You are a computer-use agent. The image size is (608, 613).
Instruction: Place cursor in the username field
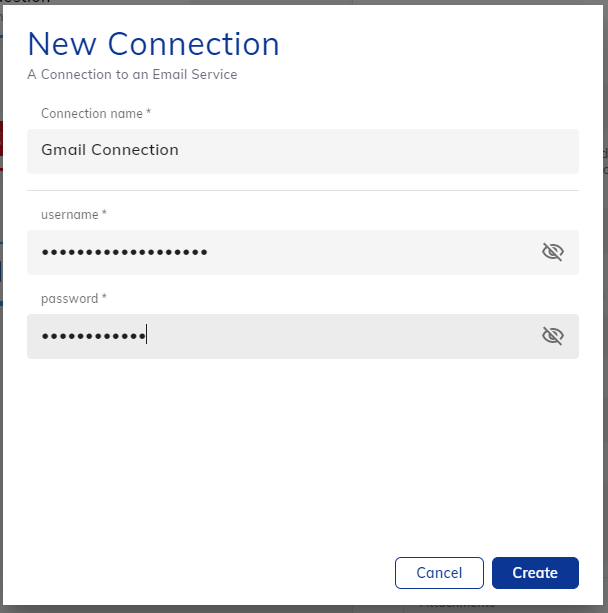coord(303,253)
